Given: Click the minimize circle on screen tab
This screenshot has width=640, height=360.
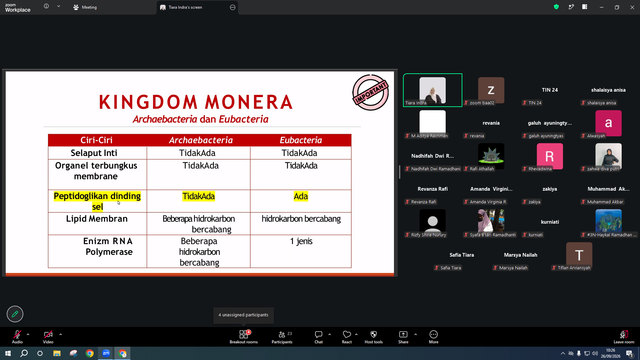Looking at the screenshot, I should click(x=233, y=7).
